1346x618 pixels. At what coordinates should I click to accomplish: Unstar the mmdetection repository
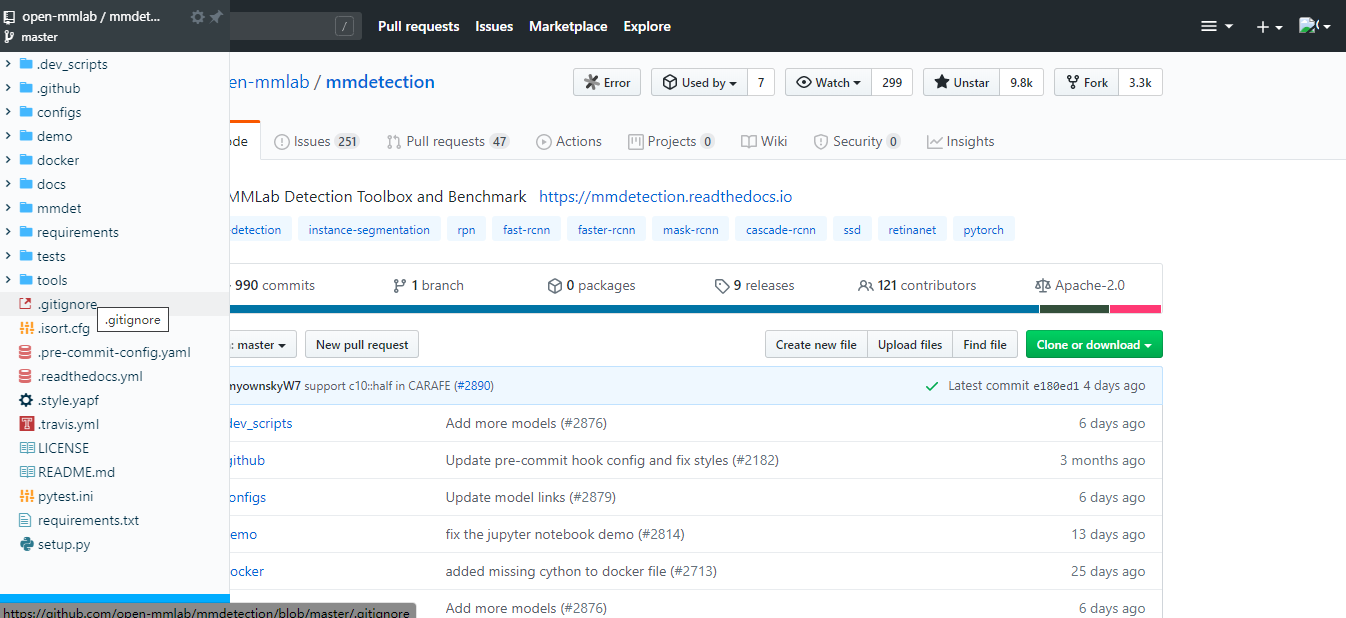tap(961, 83)
